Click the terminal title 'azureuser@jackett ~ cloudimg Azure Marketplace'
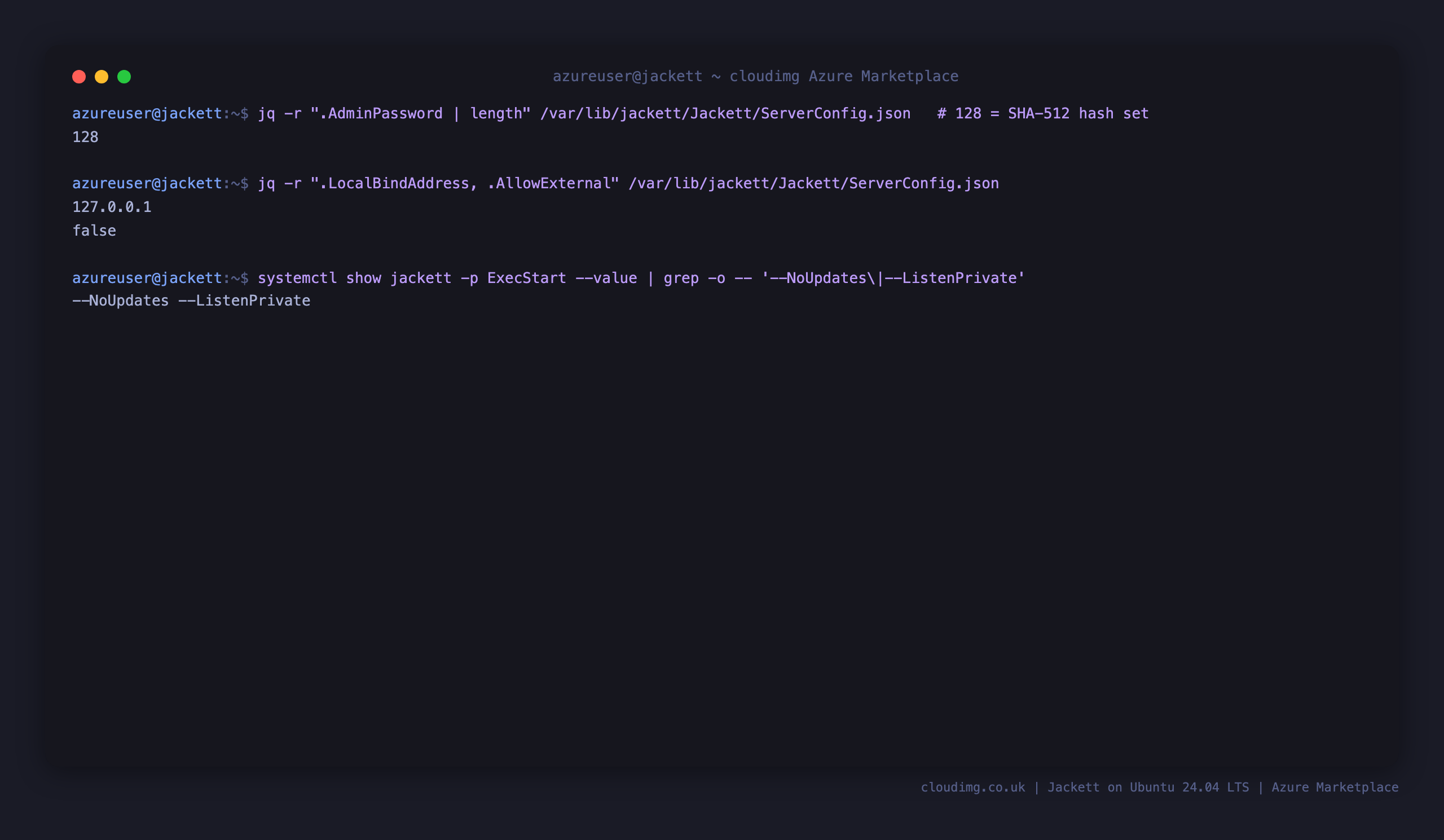The width and height of the screenshot is (1444, 840). click(x=755, y=76)
